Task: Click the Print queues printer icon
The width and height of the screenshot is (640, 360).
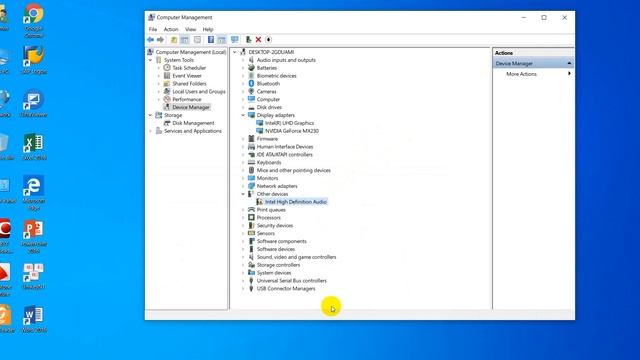Action: [x=251, y=209]
